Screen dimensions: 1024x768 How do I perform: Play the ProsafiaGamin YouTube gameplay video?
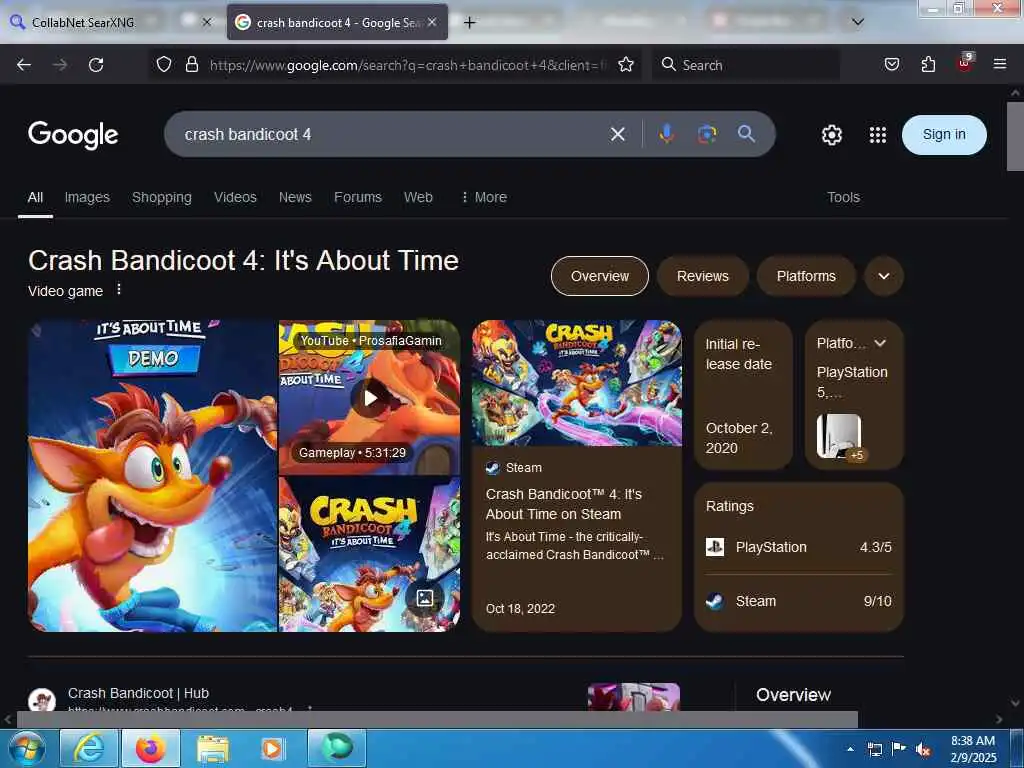370,397
